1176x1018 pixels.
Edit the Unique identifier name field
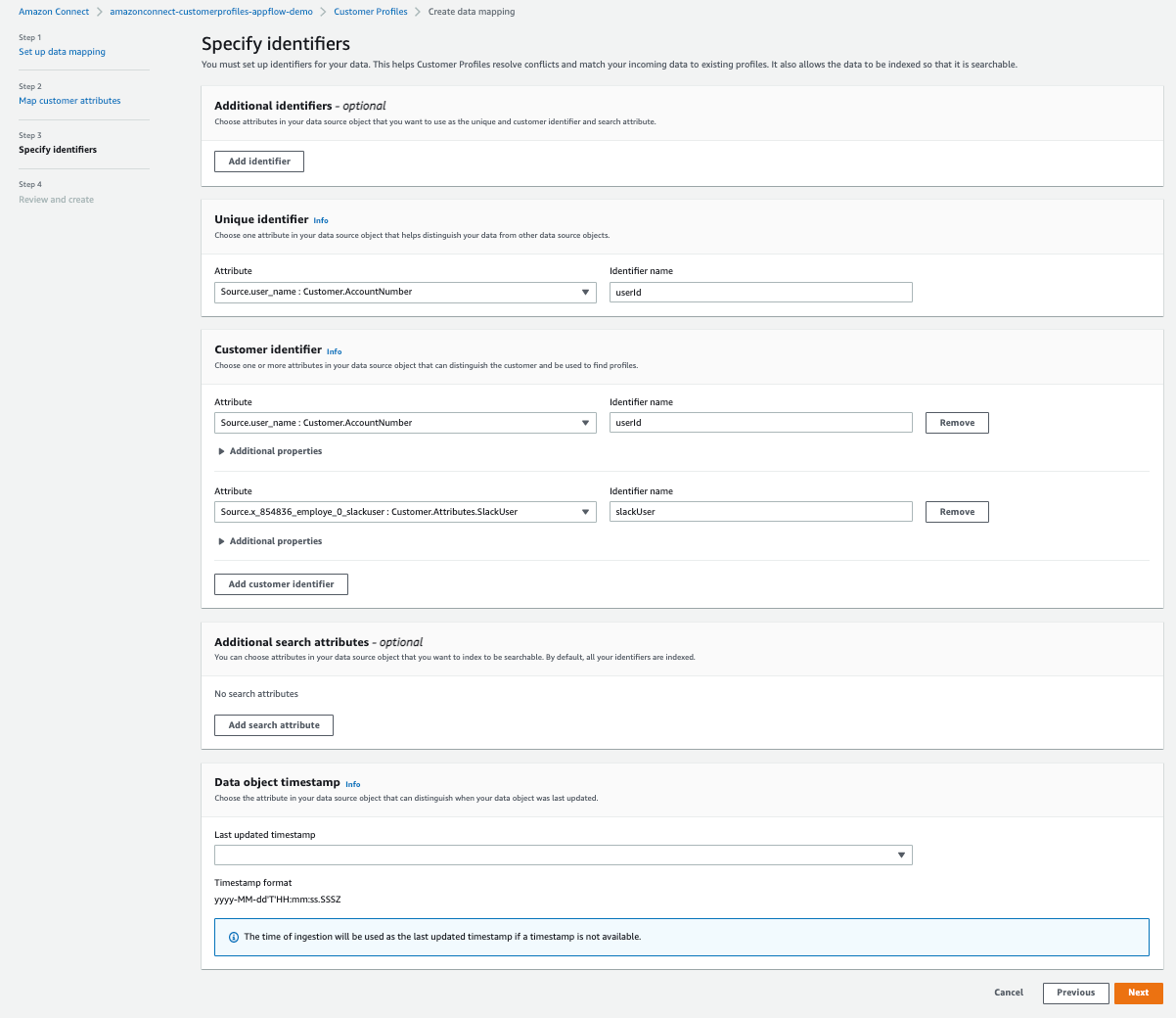760,292
